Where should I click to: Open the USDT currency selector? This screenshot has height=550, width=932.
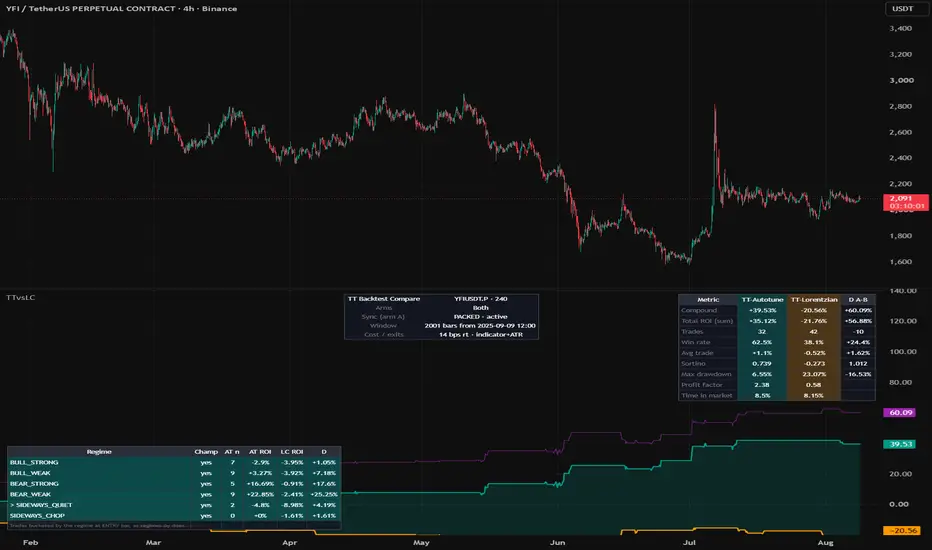click(x=902, y=8)
